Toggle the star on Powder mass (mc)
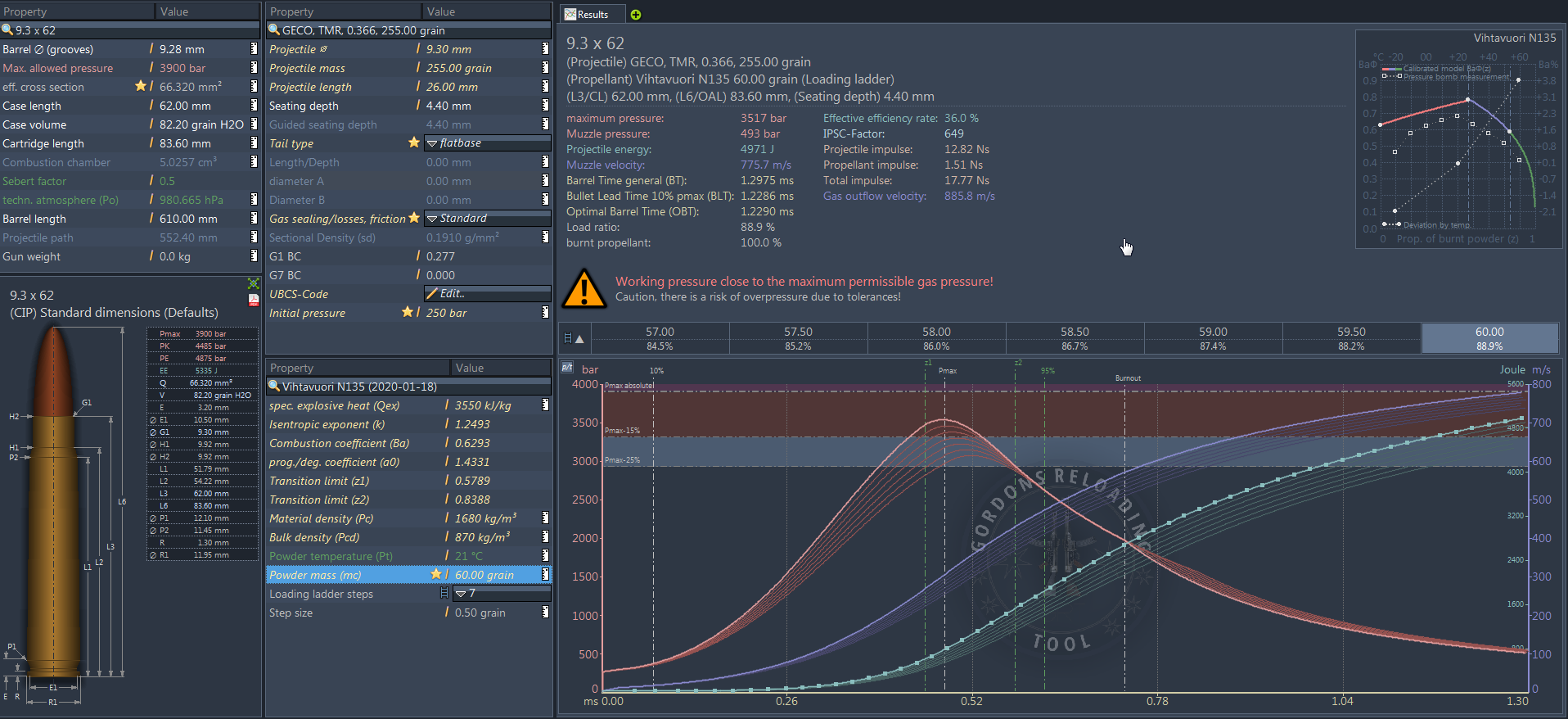 pyautogui.click(x=436, y=575)
